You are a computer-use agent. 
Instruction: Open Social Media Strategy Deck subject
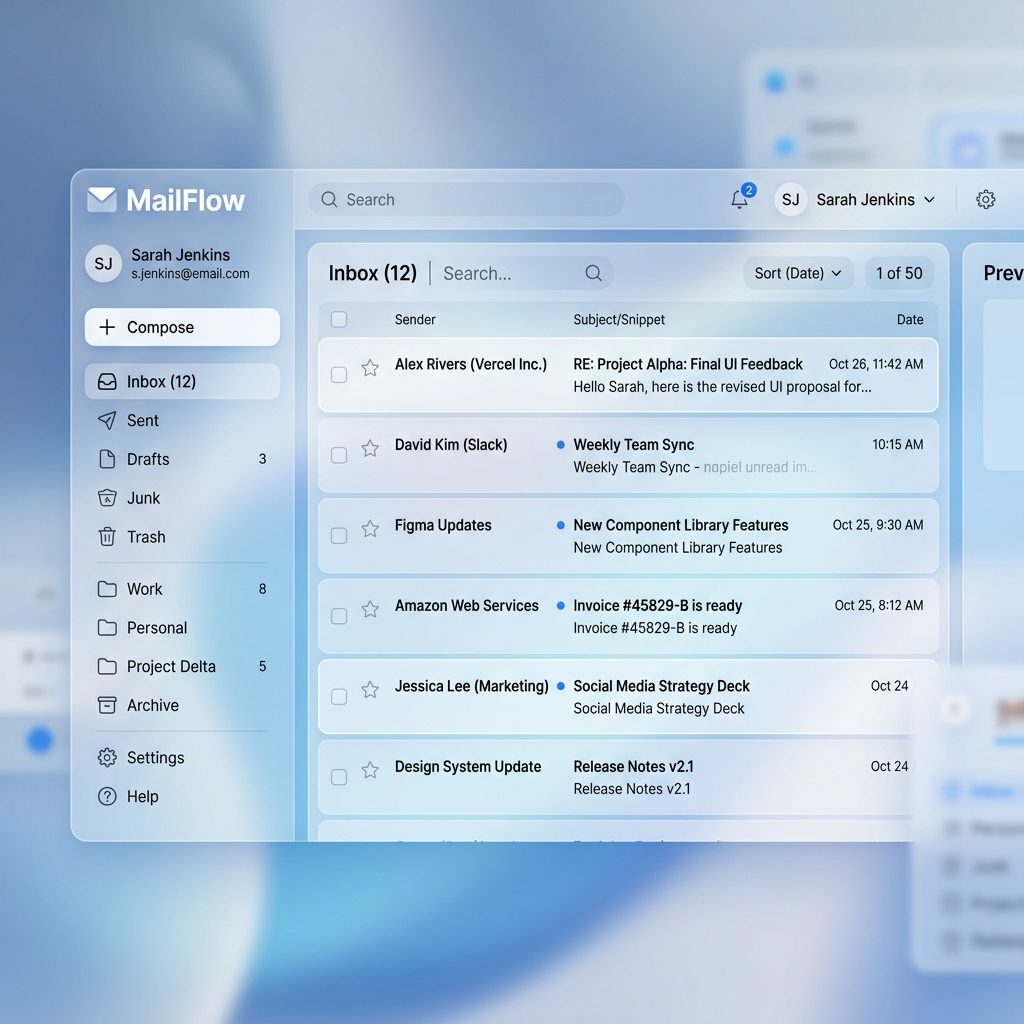(661, 686)
